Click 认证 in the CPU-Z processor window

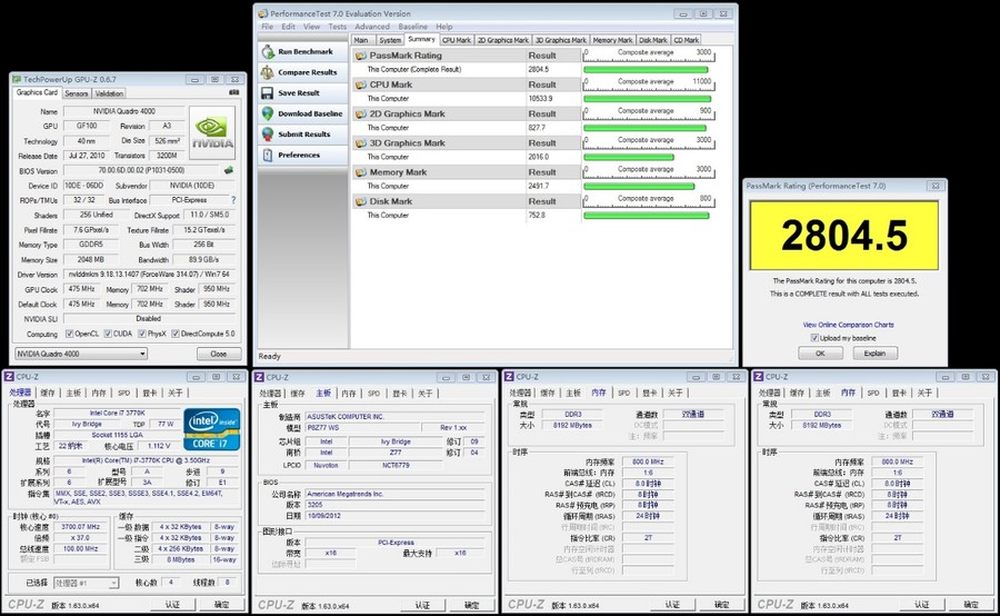coord(172,605)
